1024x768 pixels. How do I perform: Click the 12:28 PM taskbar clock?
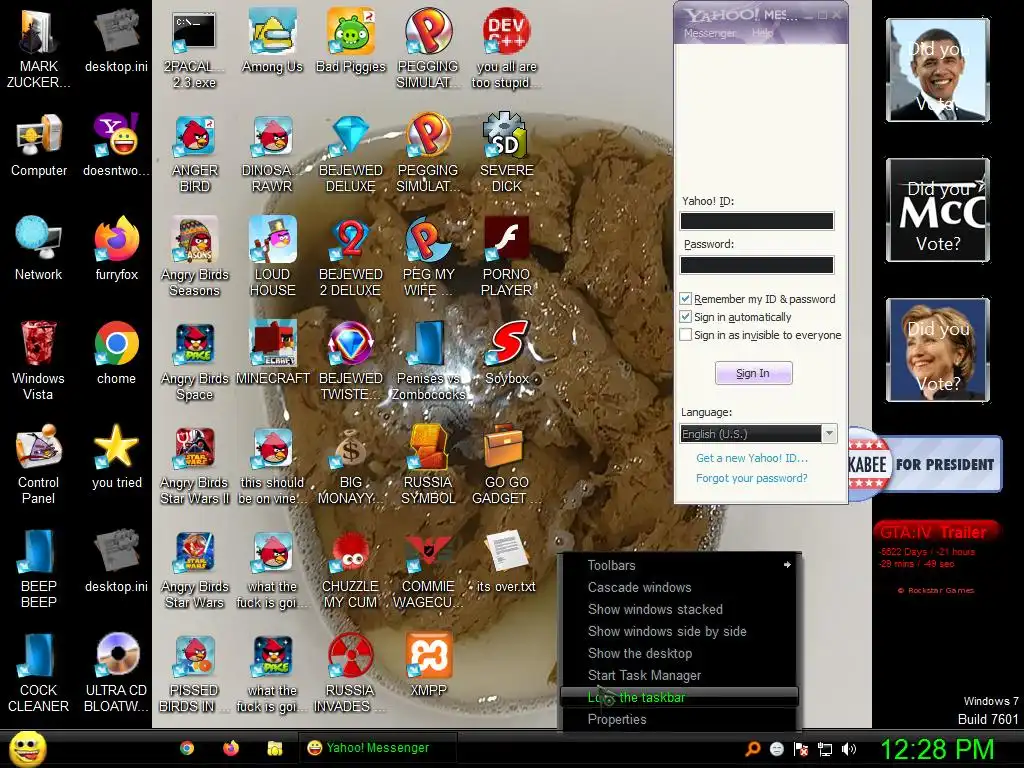(938, 749)
